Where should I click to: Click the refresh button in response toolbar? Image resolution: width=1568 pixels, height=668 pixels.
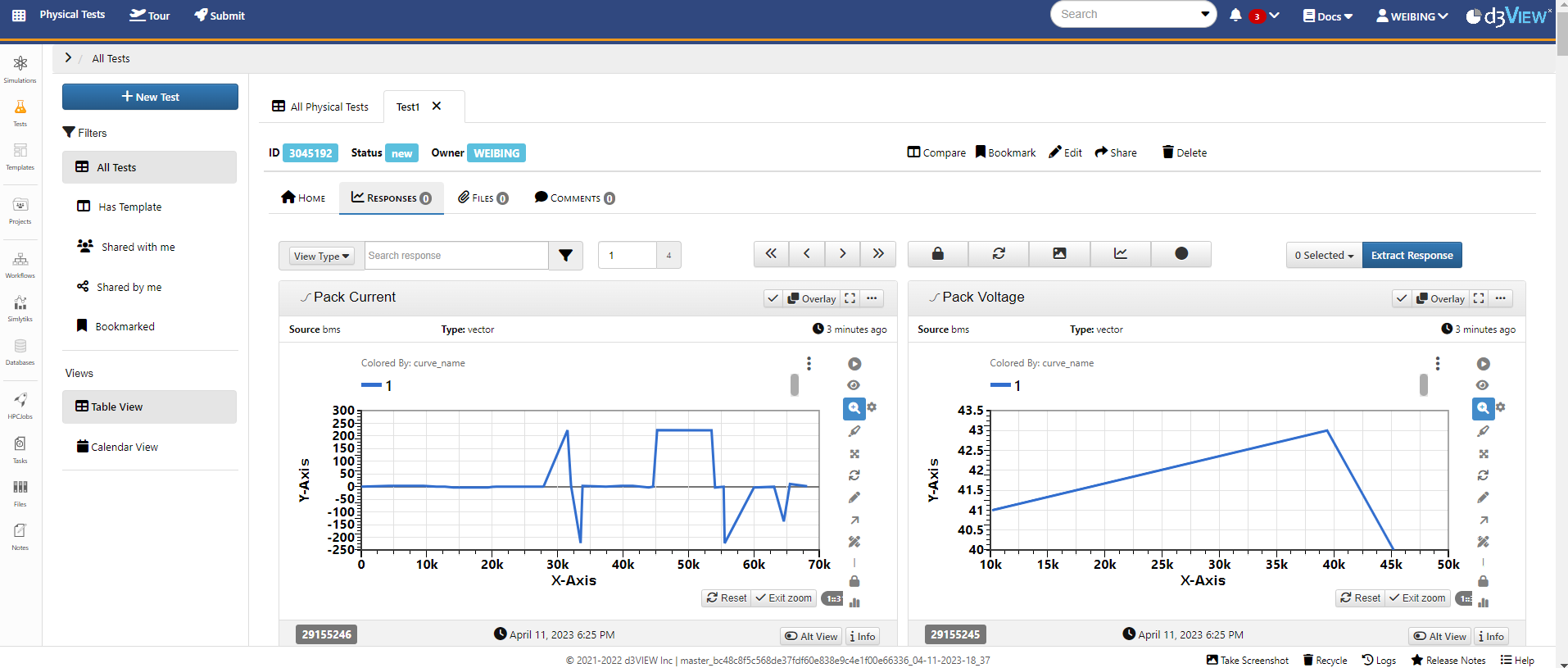(x=999, y=254)
